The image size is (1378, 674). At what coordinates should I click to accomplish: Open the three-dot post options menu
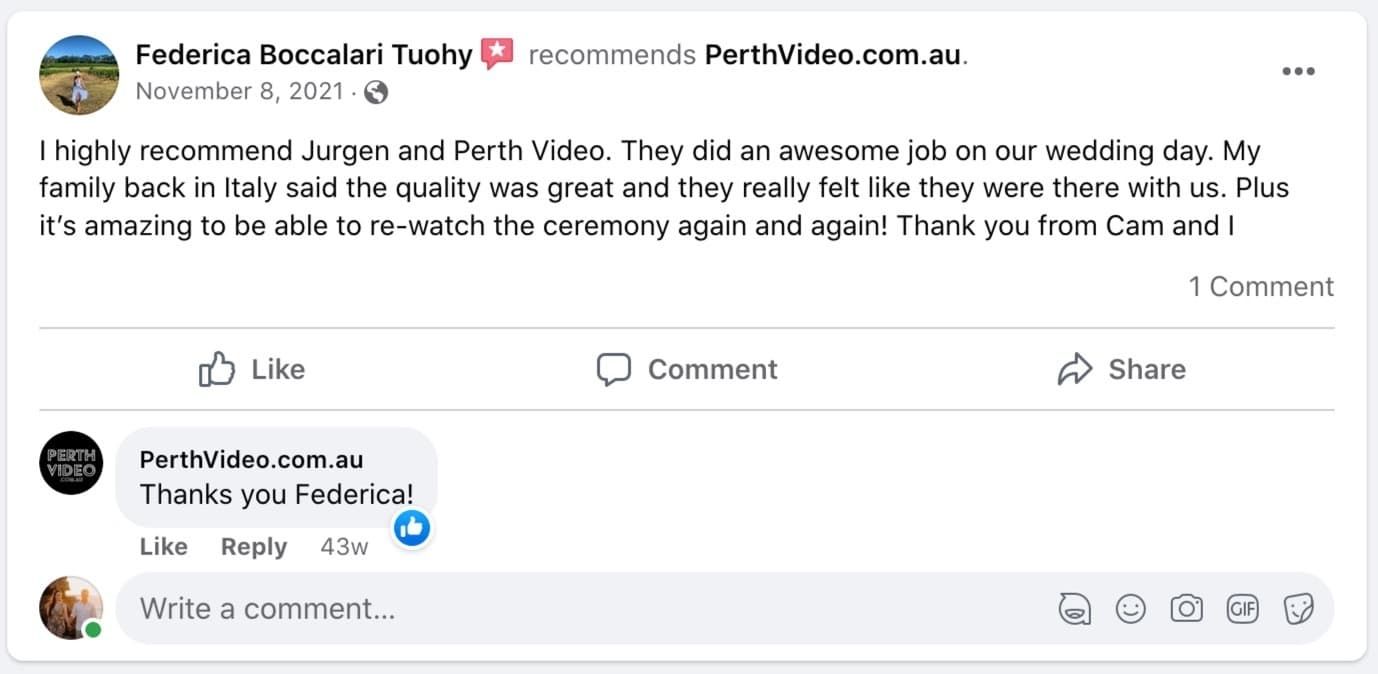[x=1297, y=72]
